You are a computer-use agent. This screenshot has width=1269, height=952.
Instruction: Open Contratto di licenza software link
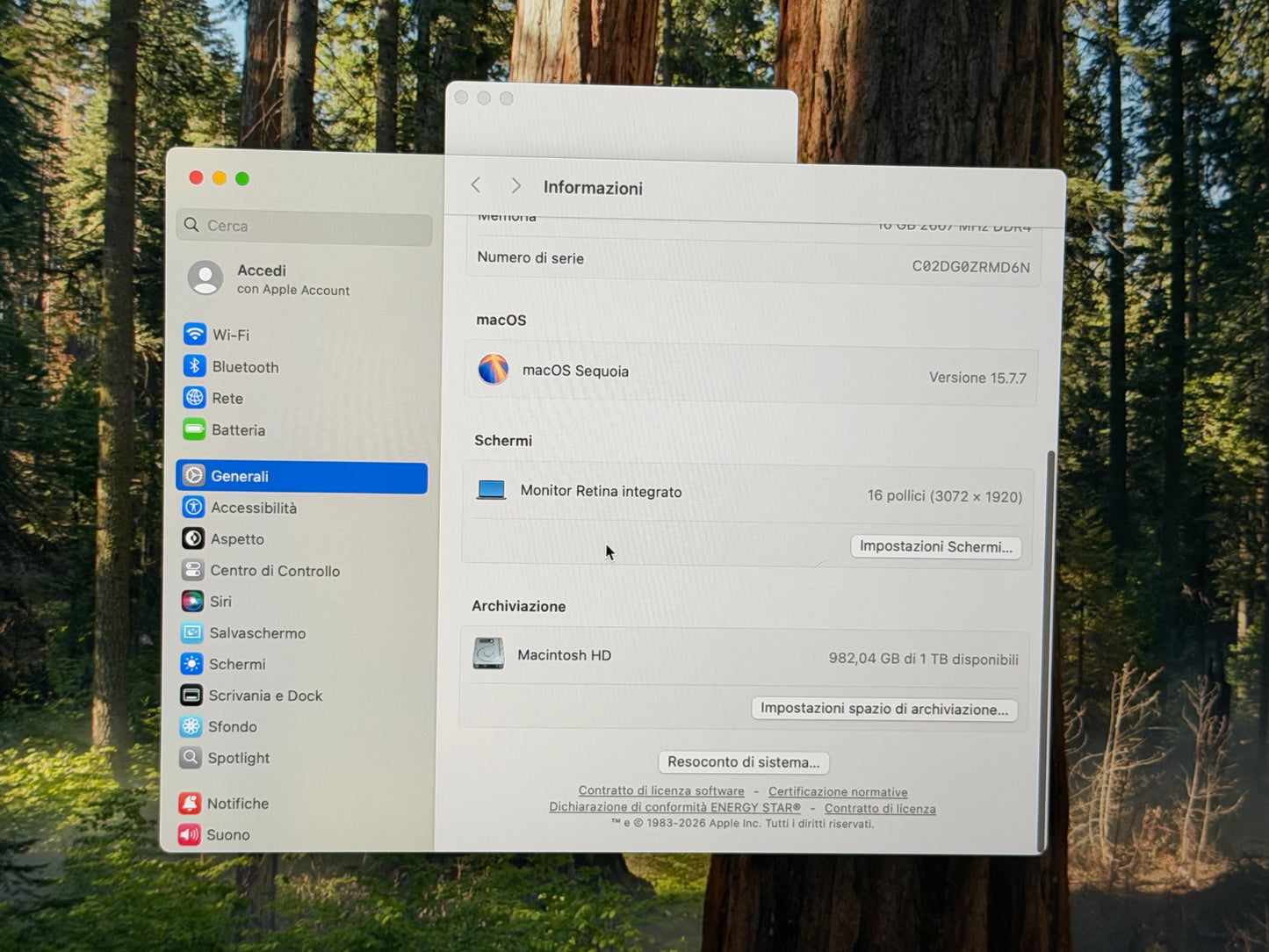[661, 790]
